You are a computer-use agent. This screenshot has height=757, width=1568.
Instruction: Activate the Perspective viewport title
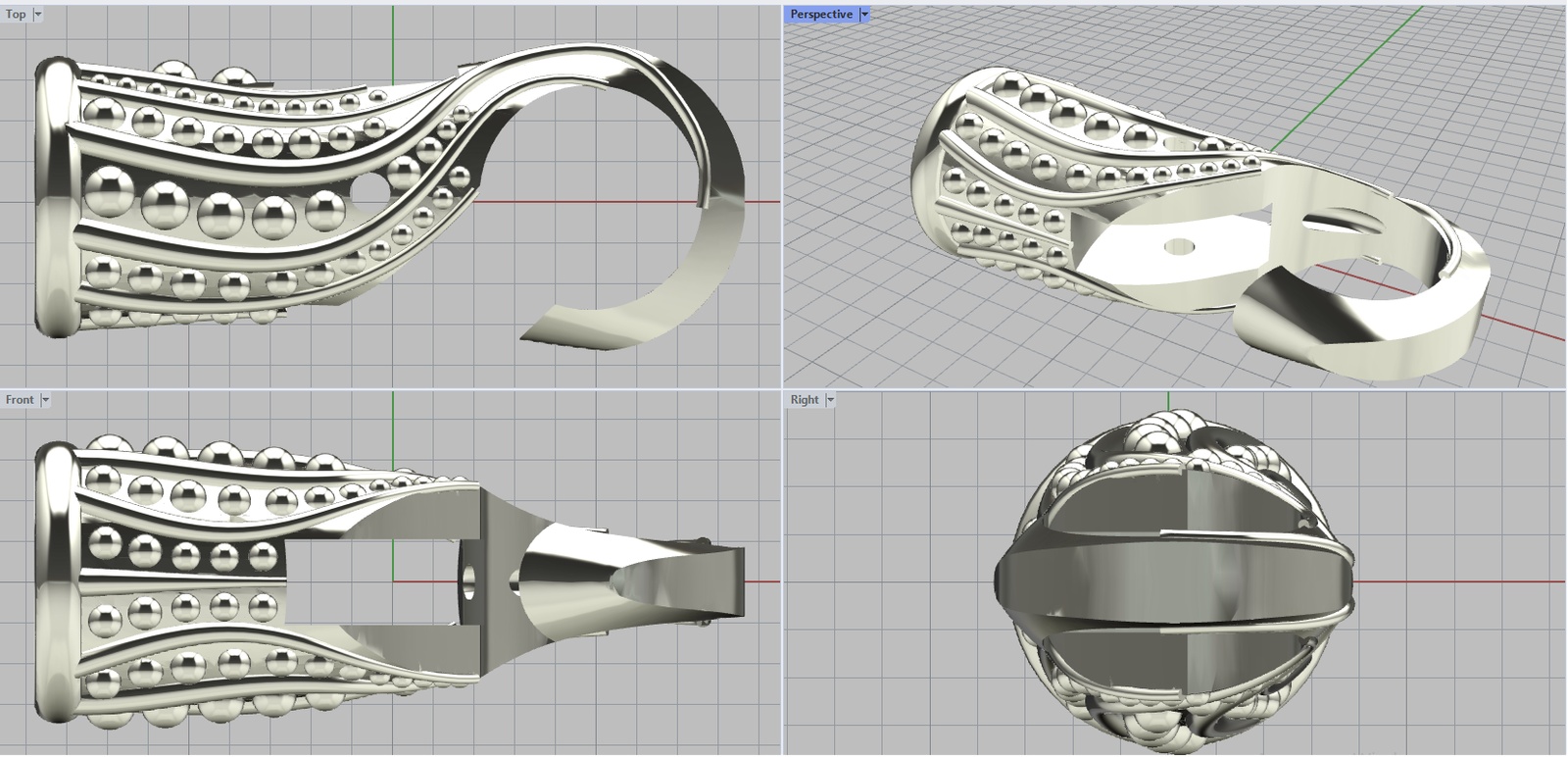click(820, 14)
